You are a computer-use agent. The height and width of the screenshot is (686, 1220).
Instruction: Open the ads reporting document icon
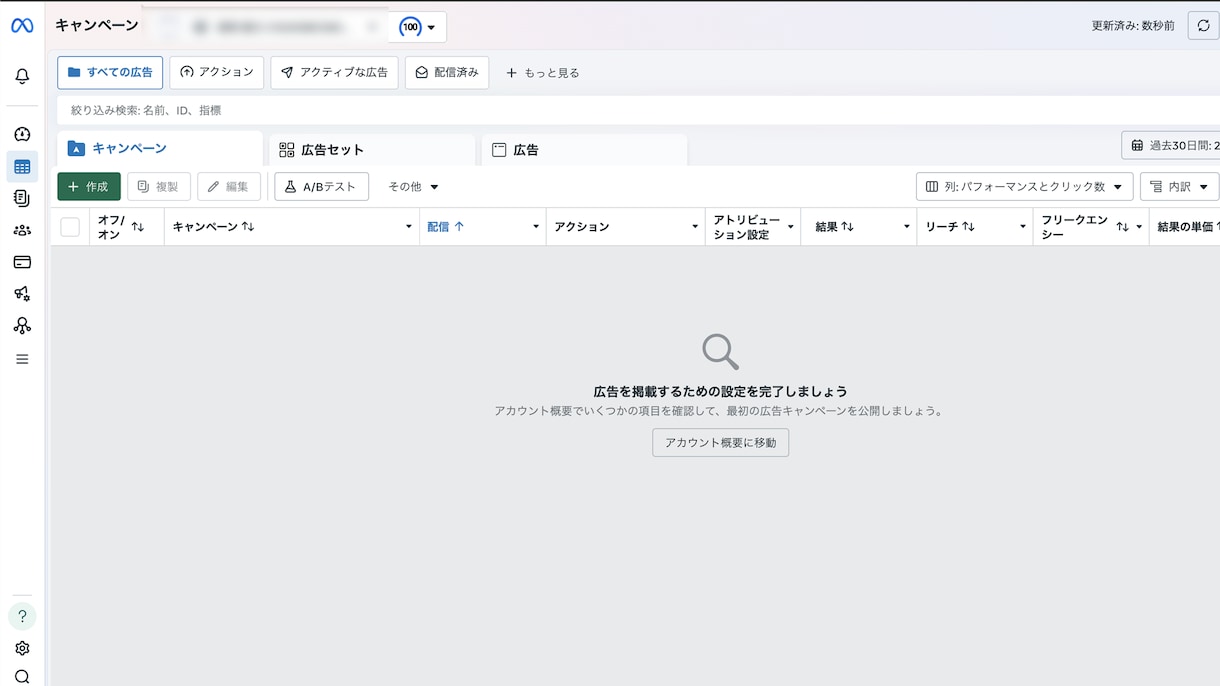pyautogui.click(x=22, y=199)
